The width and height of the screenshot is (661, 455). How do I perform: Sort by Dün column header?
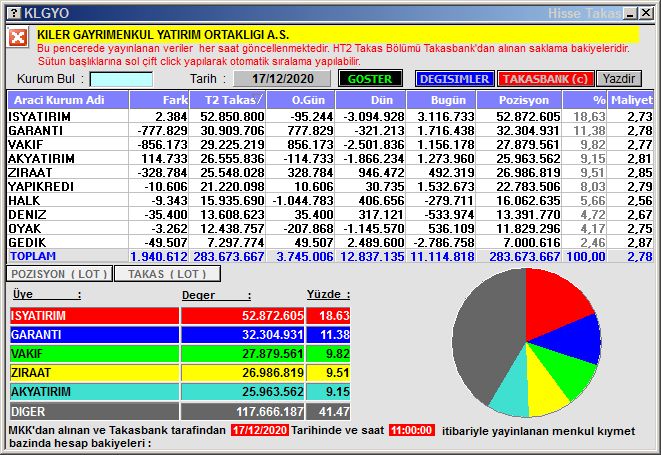371,100
